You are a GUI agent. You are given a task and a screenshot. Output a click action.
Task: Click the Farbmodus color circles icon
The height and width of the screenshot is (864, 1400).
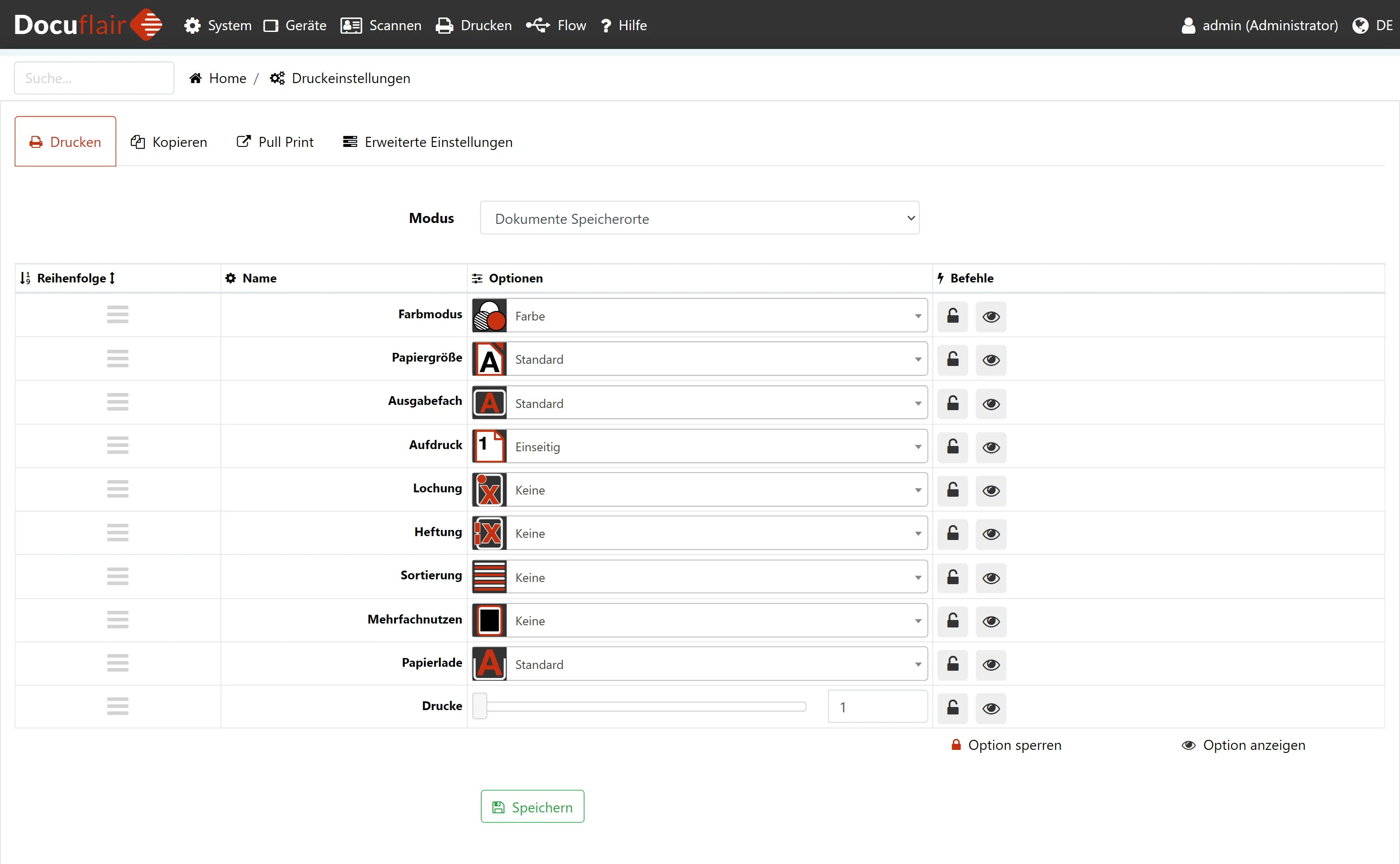pos(489,315)
